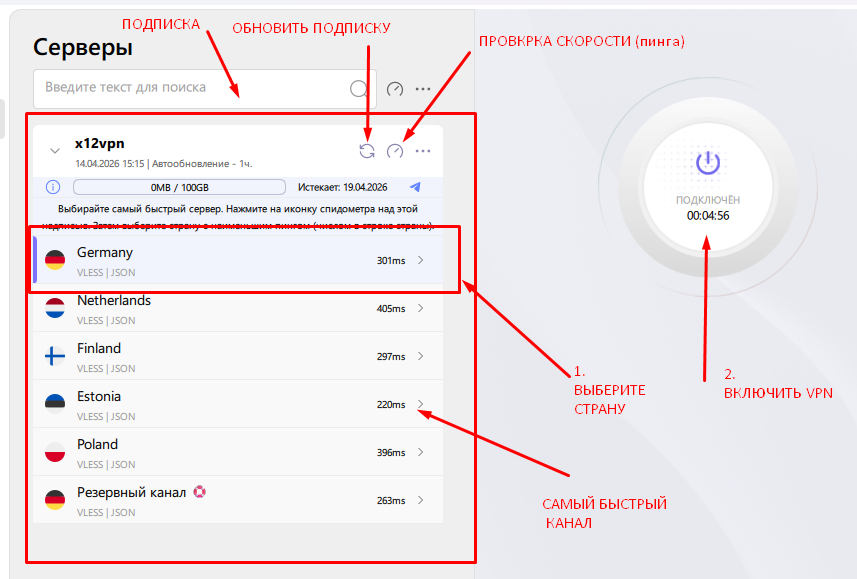The image size is (857, 579).
Task: Collapse the x12vpn subscription group
Action: 54,151
